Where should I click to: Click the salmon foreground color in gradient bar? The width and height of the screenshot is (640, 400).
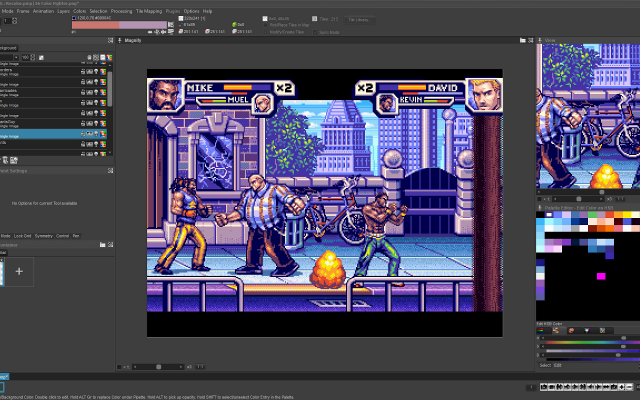click(96, 25)
